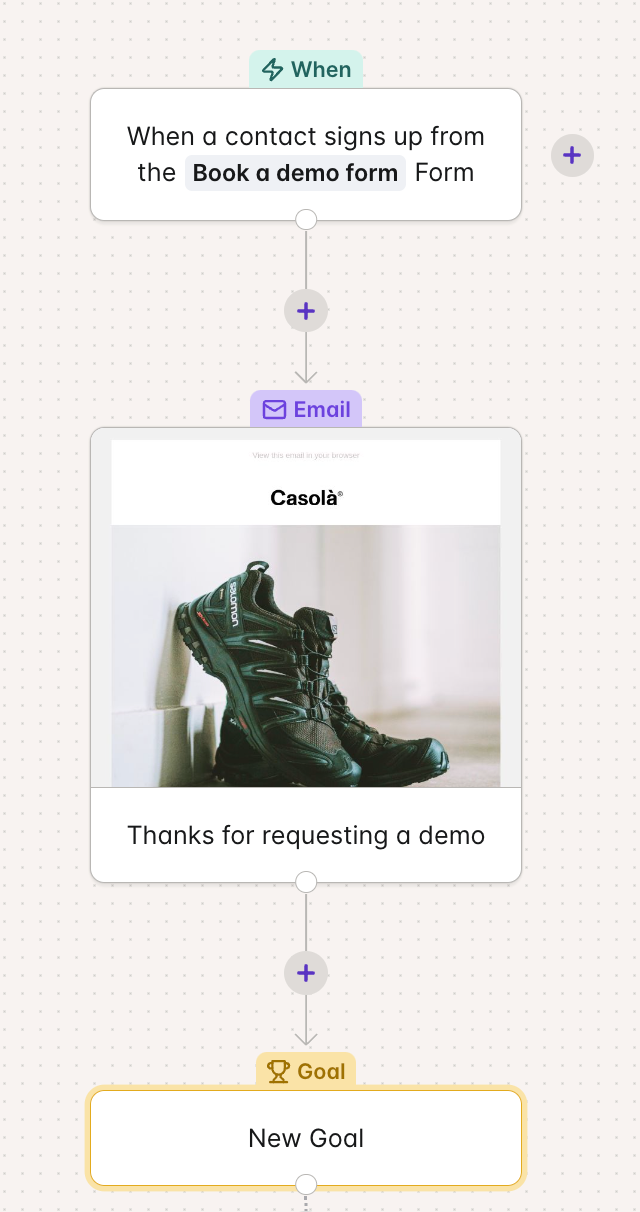Click the arrowhead pointing into Email step
This screenshot has height=1212, width=640.
306,376
